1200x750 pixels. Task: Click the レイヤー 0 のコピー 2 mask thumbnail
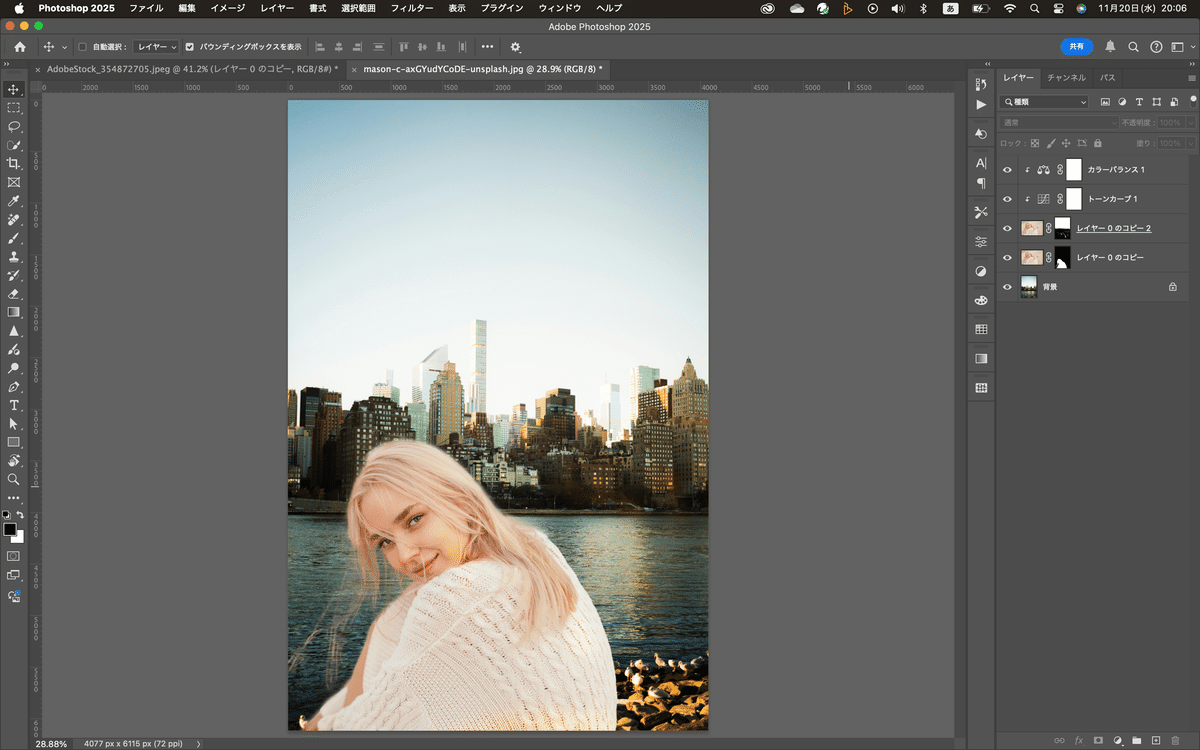point(1063,228)
